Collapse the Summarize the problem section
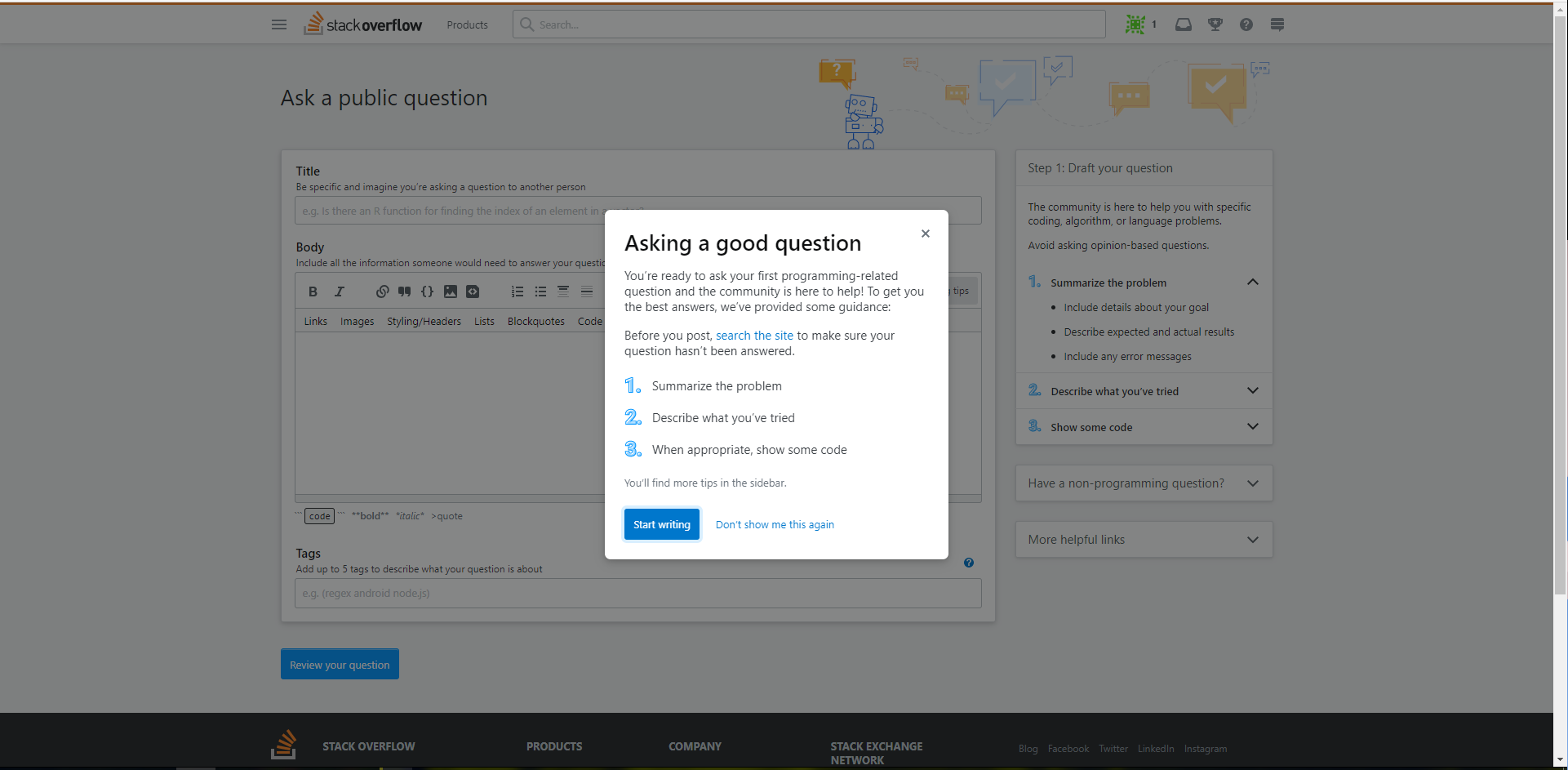The width and height of the screenshot is (1568, 770). [x=1253, y=283]
